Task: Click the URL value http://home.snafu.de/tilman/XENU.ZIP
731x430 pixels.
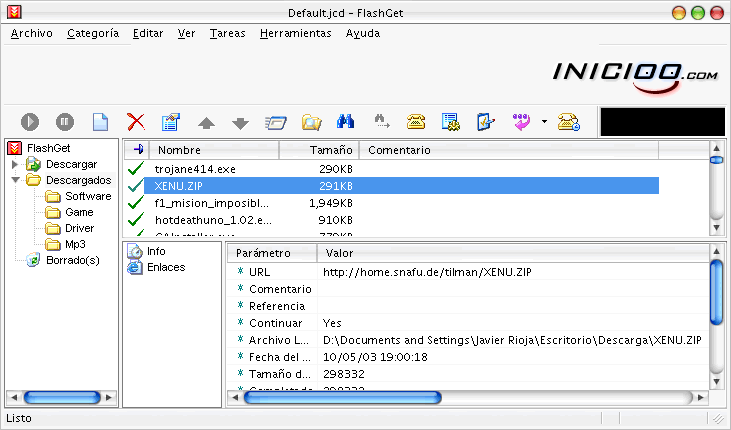Action: 427,272
